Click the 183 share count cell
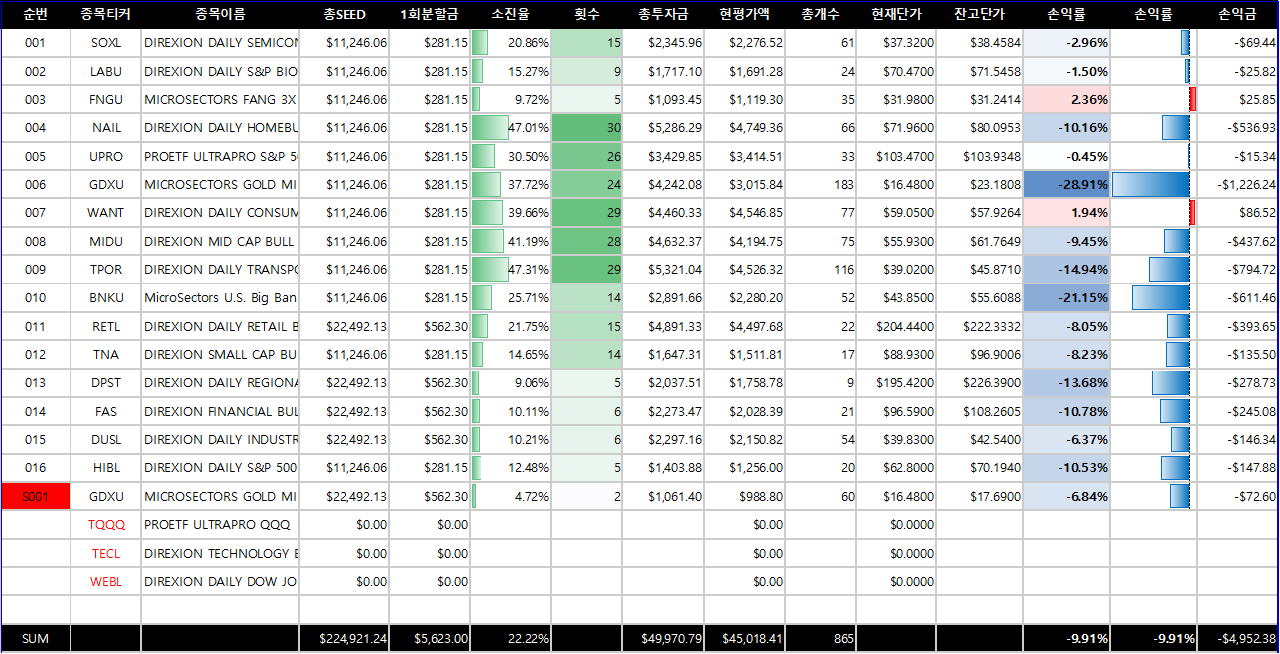Screen dimensions: 1280x654 click(820, 184)
